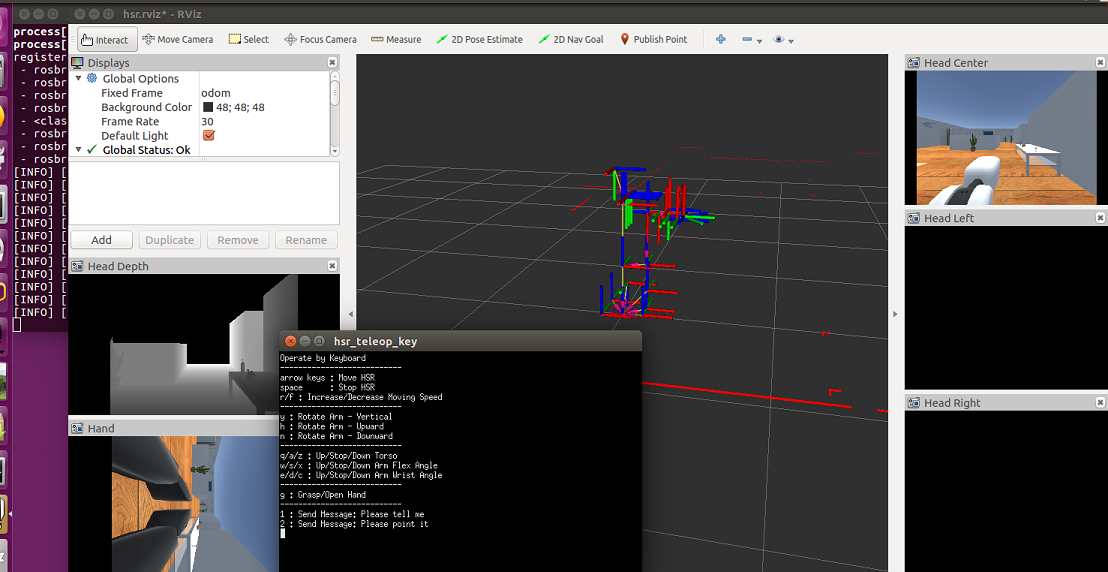
Task: Click the Fixed Frame value odom
Action: 216,93
